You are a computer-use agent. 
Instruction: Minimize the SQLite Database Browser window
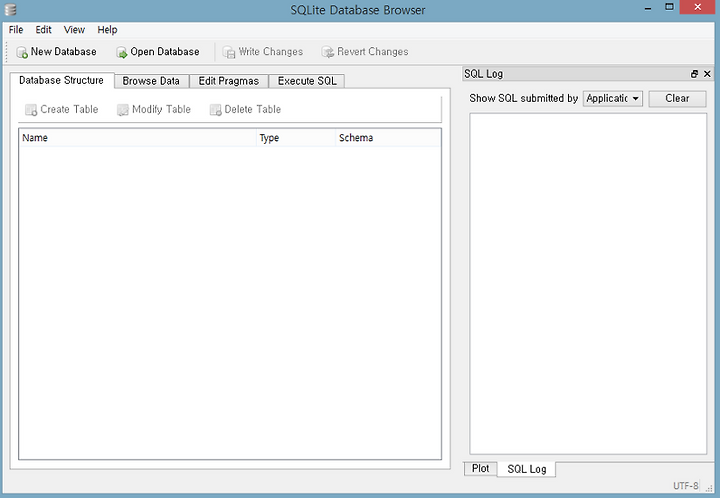pyautogui.click(x=648, y=8)
